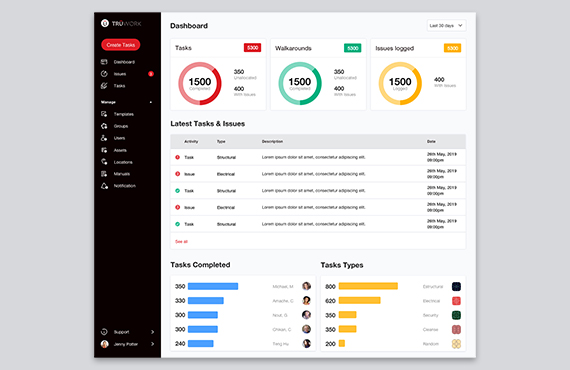Click the Structural task type icon
This screenshot has width=570, height=370.
[x=456, y=286]
